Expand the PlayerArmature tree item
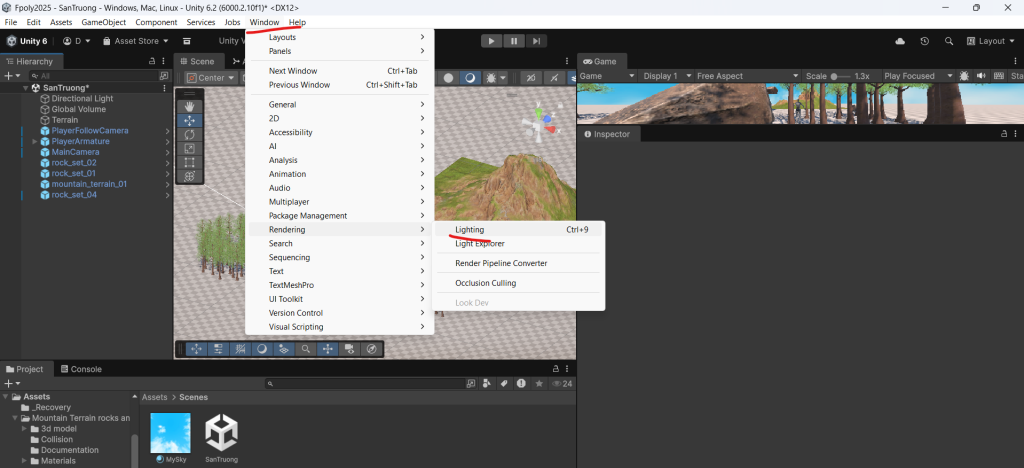 (35, 142)
